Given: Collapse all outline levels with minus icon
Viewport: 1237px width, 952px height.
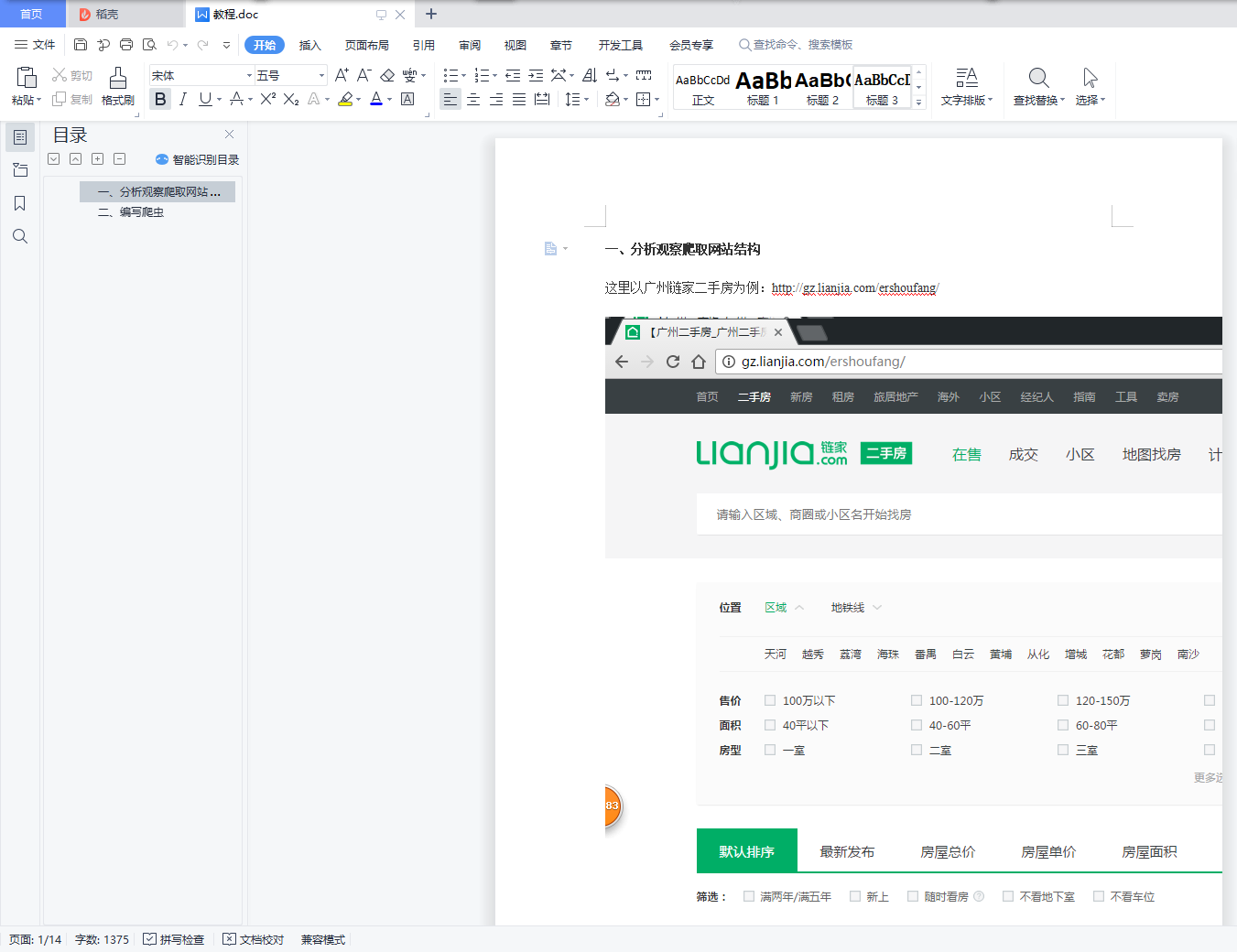Looking at the screenshot, I should click(119, 159).
